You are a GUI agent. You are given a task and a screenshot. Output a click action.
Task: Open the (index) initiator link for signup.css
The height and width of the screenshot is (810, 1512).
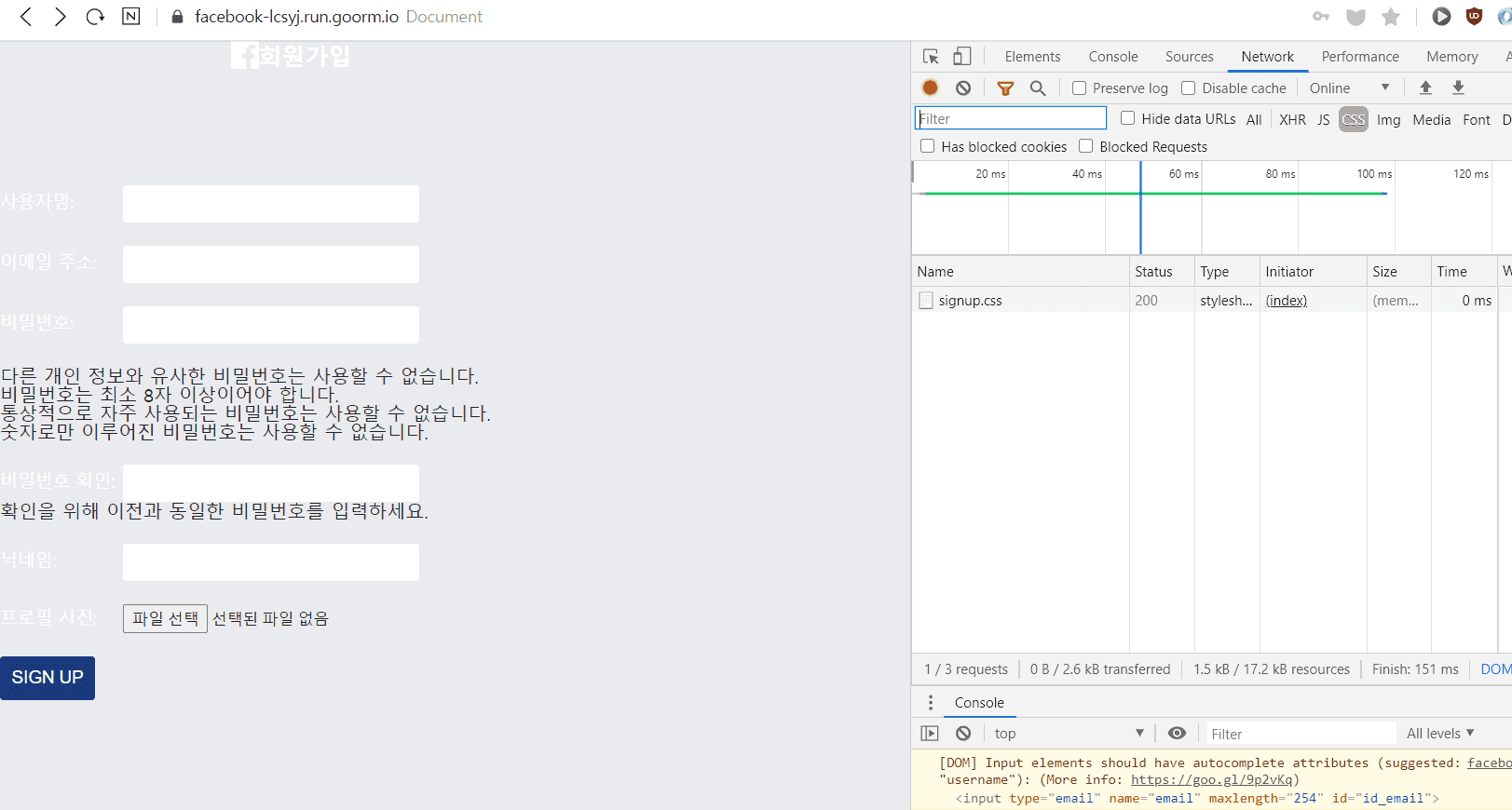coord(1287,301)
